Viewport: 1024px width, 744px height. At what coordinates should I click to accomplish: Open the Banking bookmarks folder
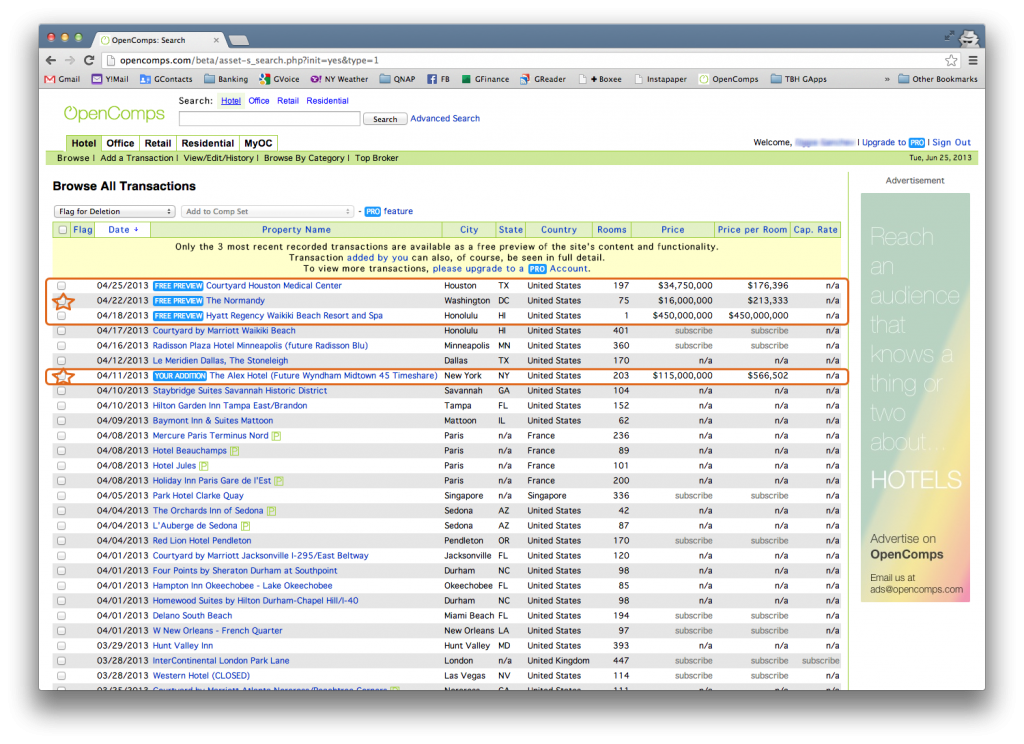226,79
